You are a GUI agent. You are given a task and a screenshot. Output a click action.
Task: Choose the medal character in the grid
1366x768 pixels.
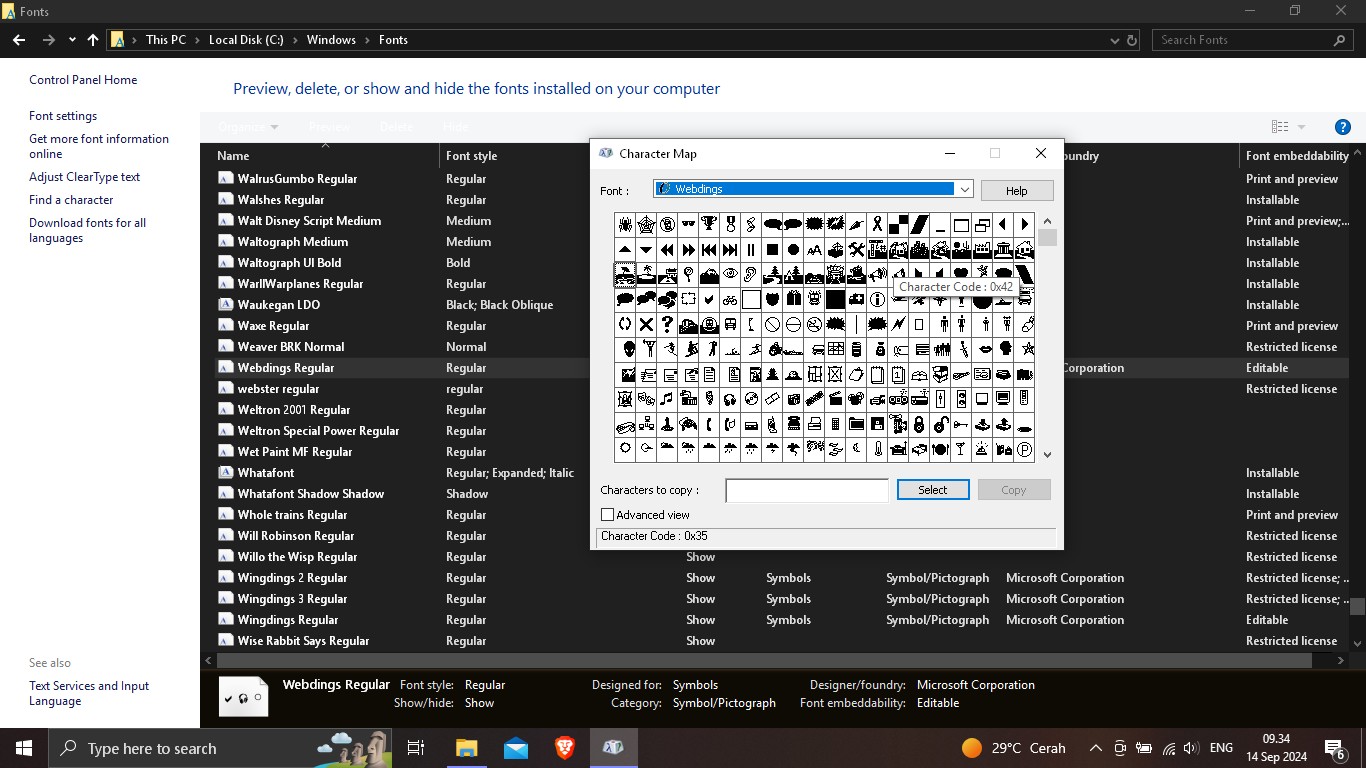tap(730, 224)
